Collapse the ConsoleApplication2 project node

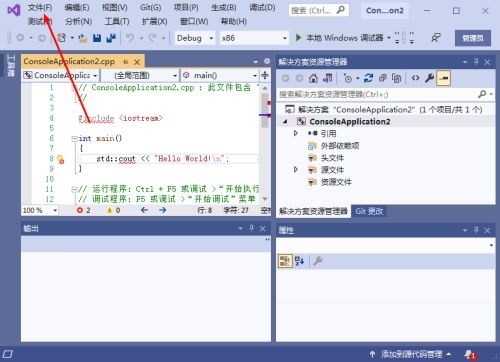pyautogui.click(x=285, y=122)
